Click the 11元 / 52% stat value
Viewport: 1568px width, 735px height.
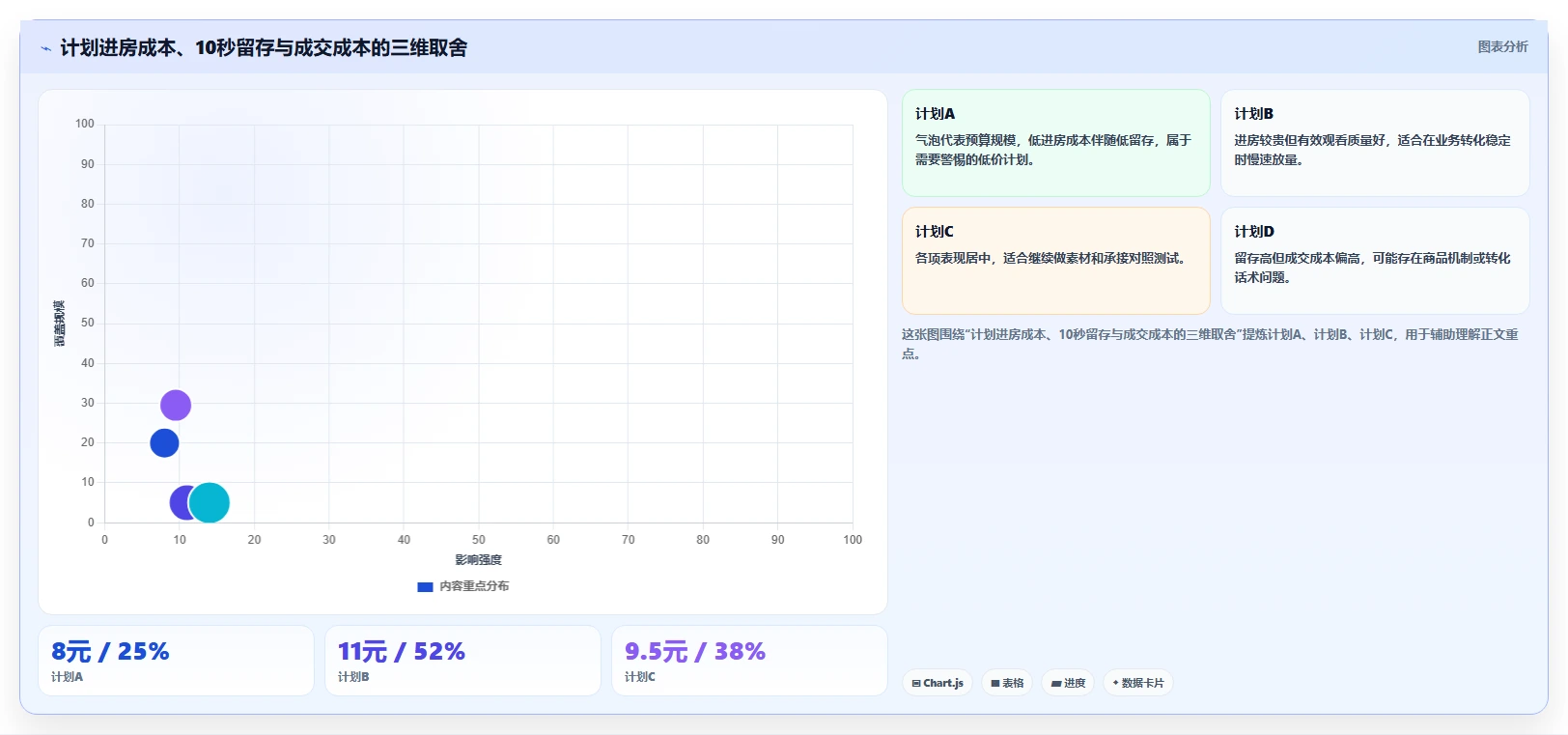pyautogui.click(x=402, y=652)
